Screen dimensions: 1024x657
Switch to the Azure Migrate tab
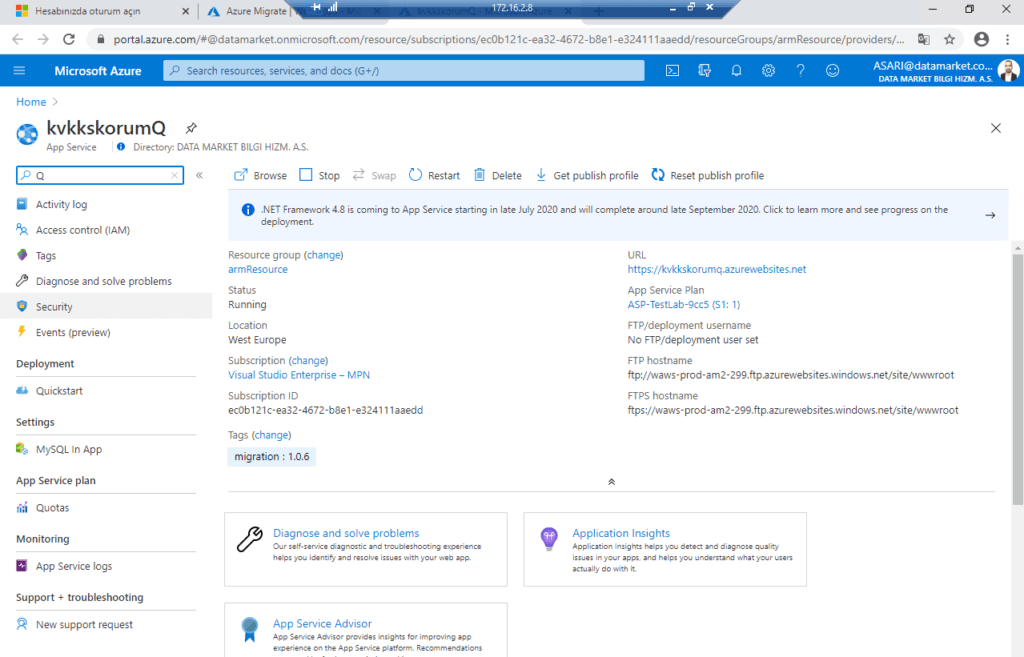[x=255, y=11]
